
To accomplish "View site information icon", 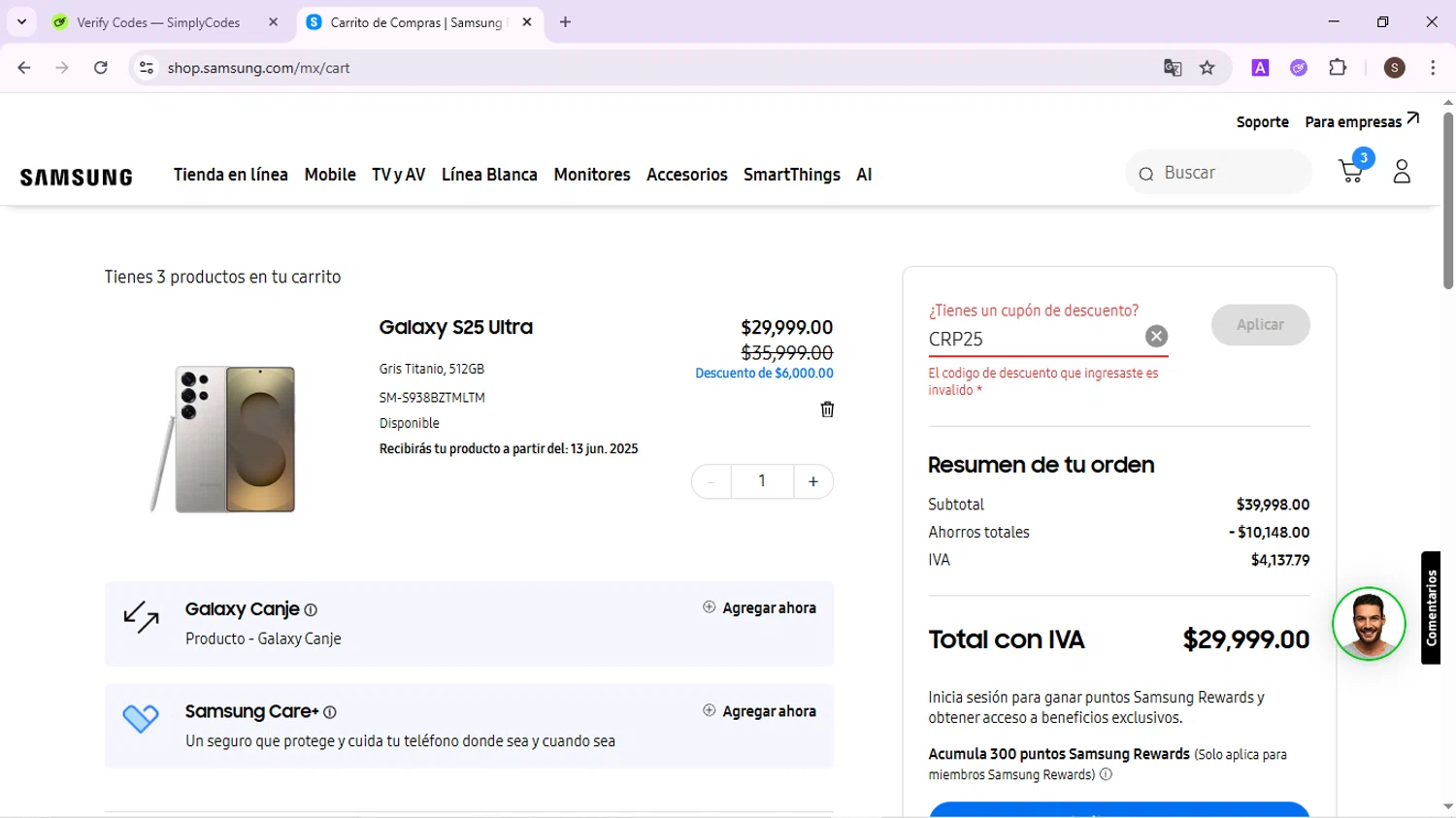I will 147,68.
